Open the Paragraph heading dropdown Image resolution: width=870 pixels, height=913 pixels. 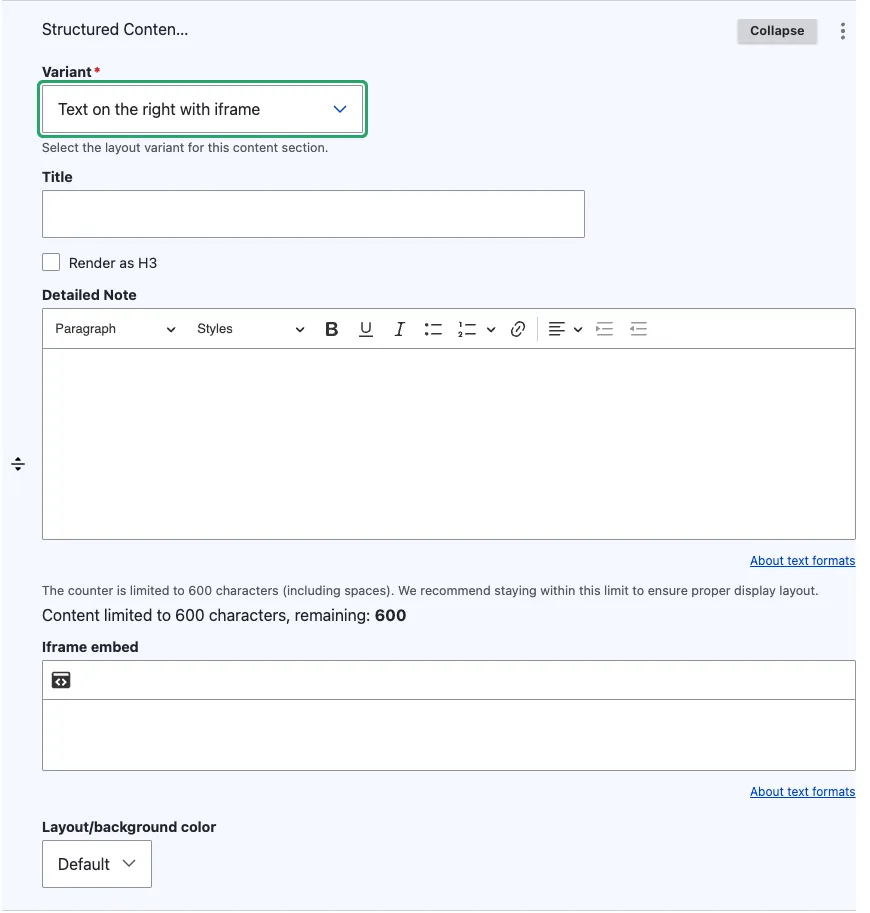(115, 329)
